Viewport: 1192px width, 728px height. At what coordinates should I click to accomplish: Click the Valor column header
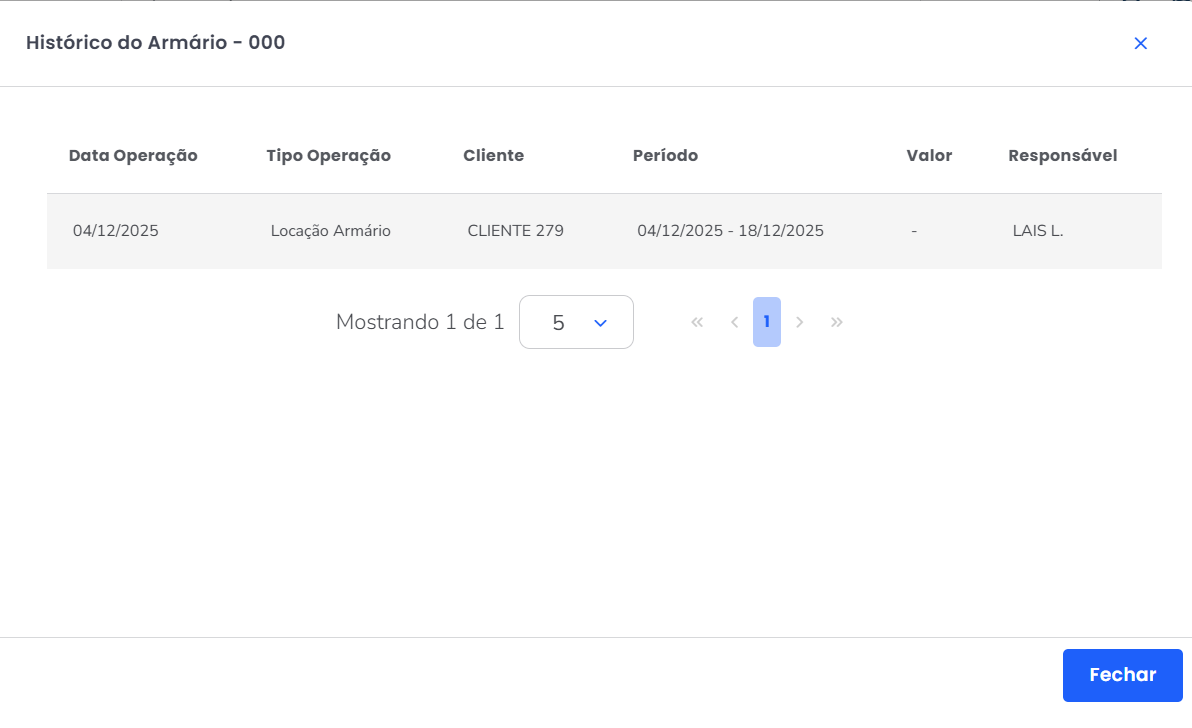(x=929, y=156)
